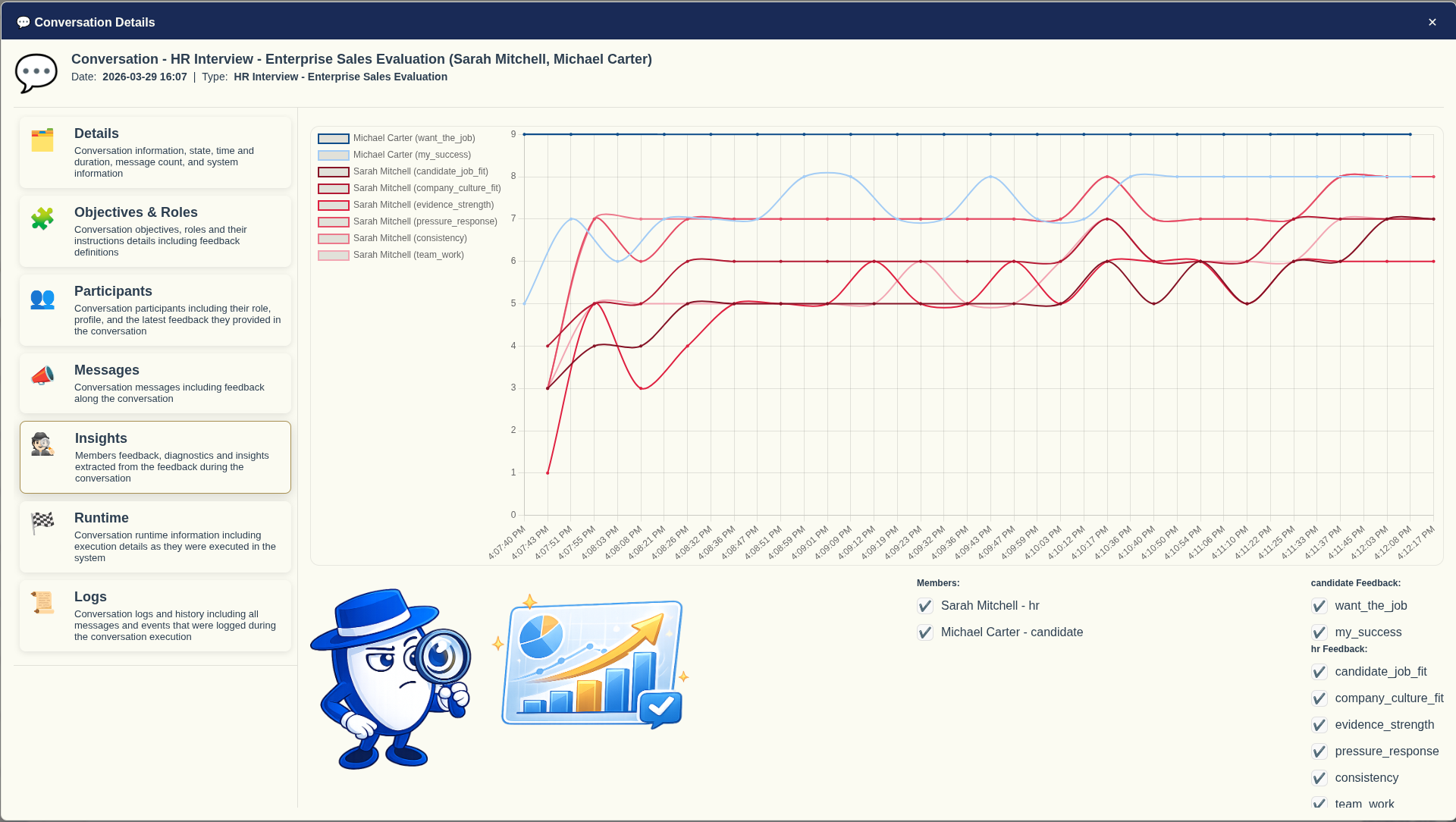Click the folder icon beside Details
Viewport: 1456px width, 822px height.
pos(42,140)
